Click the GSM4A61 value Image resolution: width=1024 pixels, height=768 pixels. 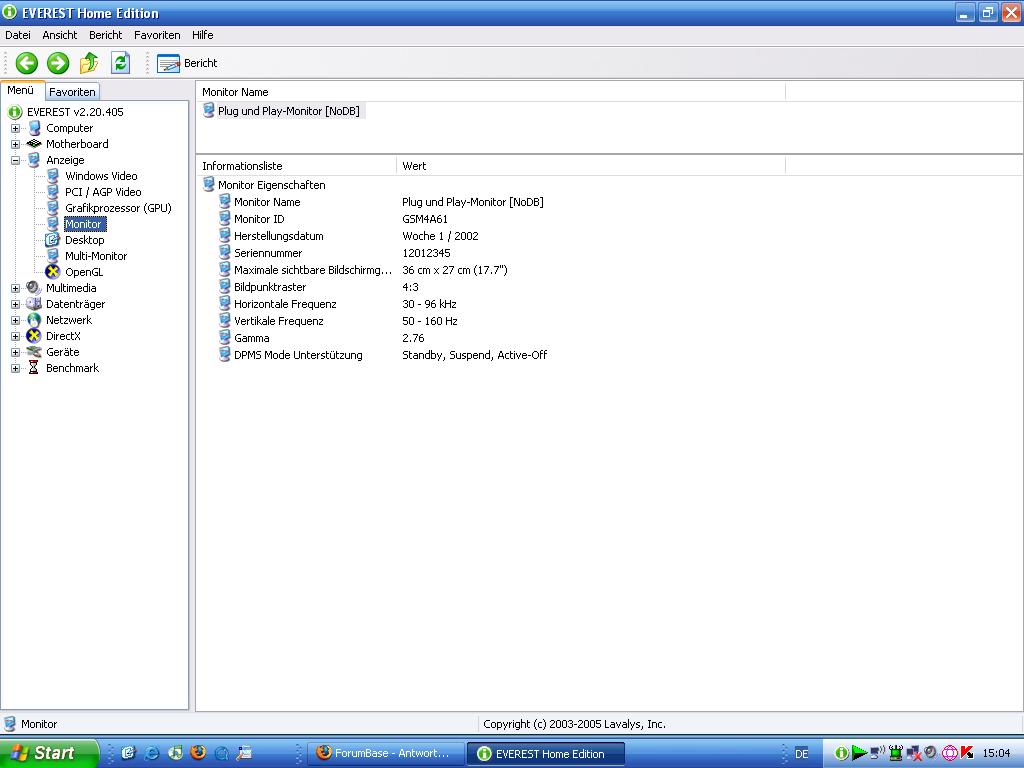(x=425, y=219)
